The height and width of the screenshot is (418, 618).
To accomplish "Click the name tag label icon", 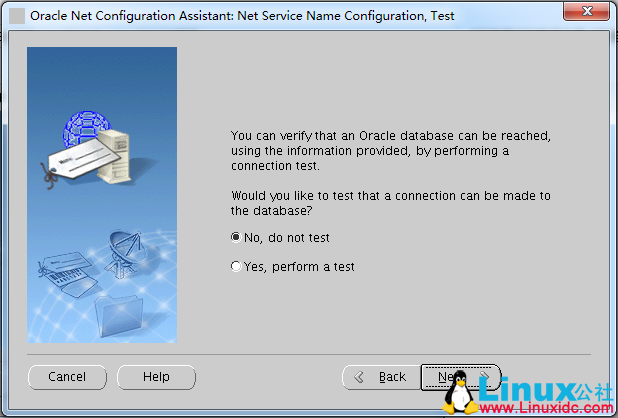I will [75, 158].
